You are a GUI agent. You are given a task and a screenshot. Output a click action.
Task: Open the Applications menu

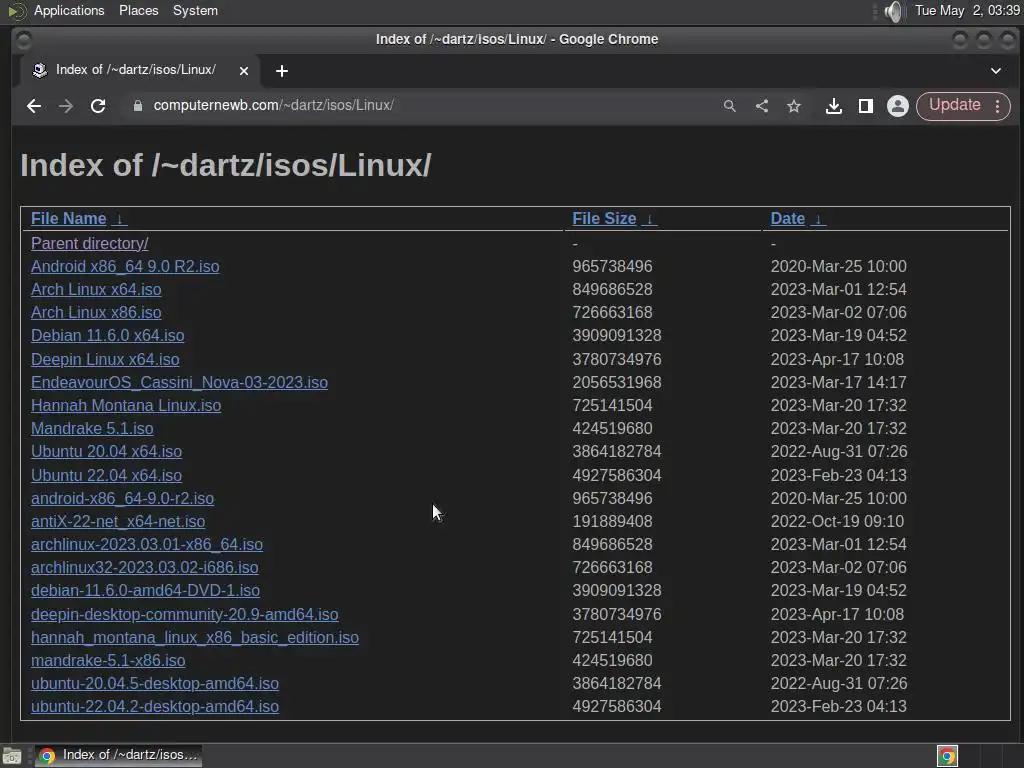click(x=69, y=10)
